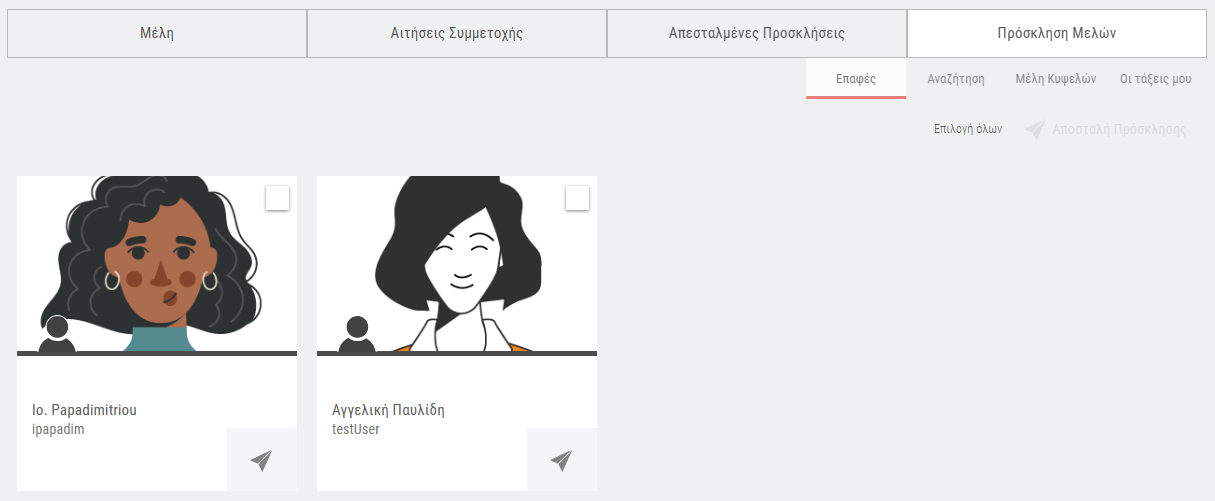1215x501 pixels.
Task: Tick the checkbox on Αγγελική Παυλίδη card
Action: coord(578,198)
